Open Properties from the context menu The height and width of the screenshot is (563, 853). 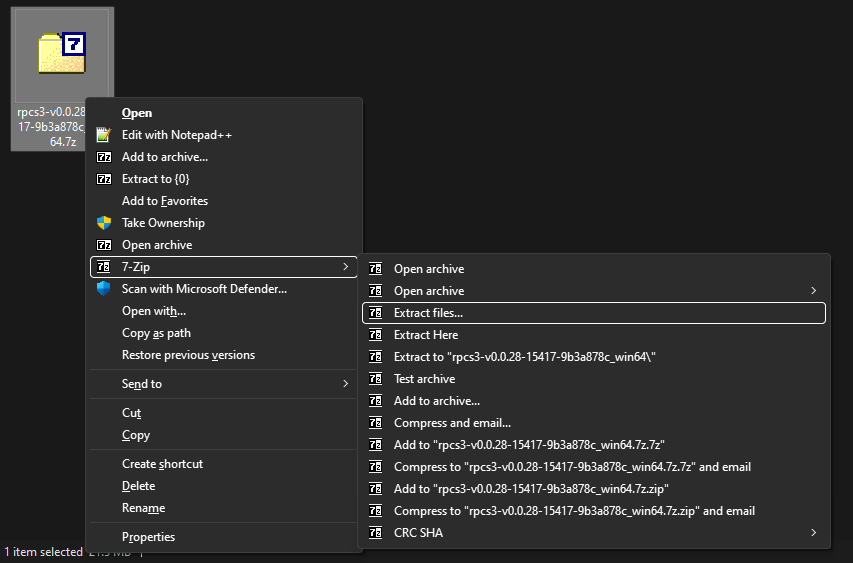pyautogui.click(x=224, y=536)
